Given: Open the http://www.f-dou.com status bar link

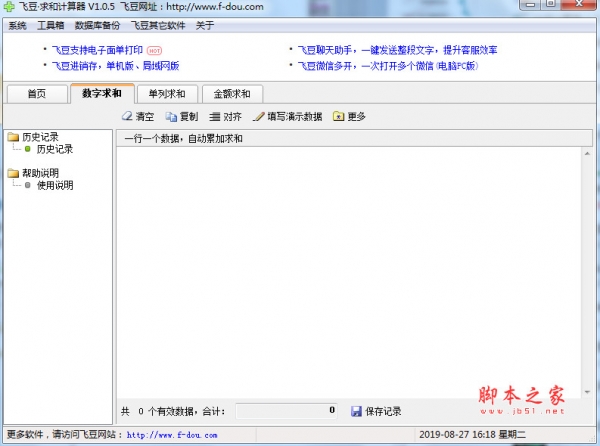Looking at the screenshot, I should pyautogui.click(x=172, y=435).
